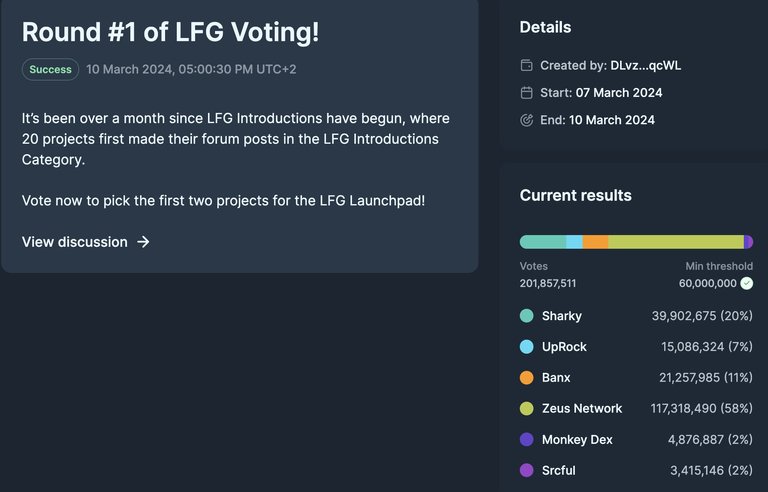Image resolution: width=768 pixels, height=492 pixels.
Task: Select the Monkey Dex result label
Action: click(577, 440)
